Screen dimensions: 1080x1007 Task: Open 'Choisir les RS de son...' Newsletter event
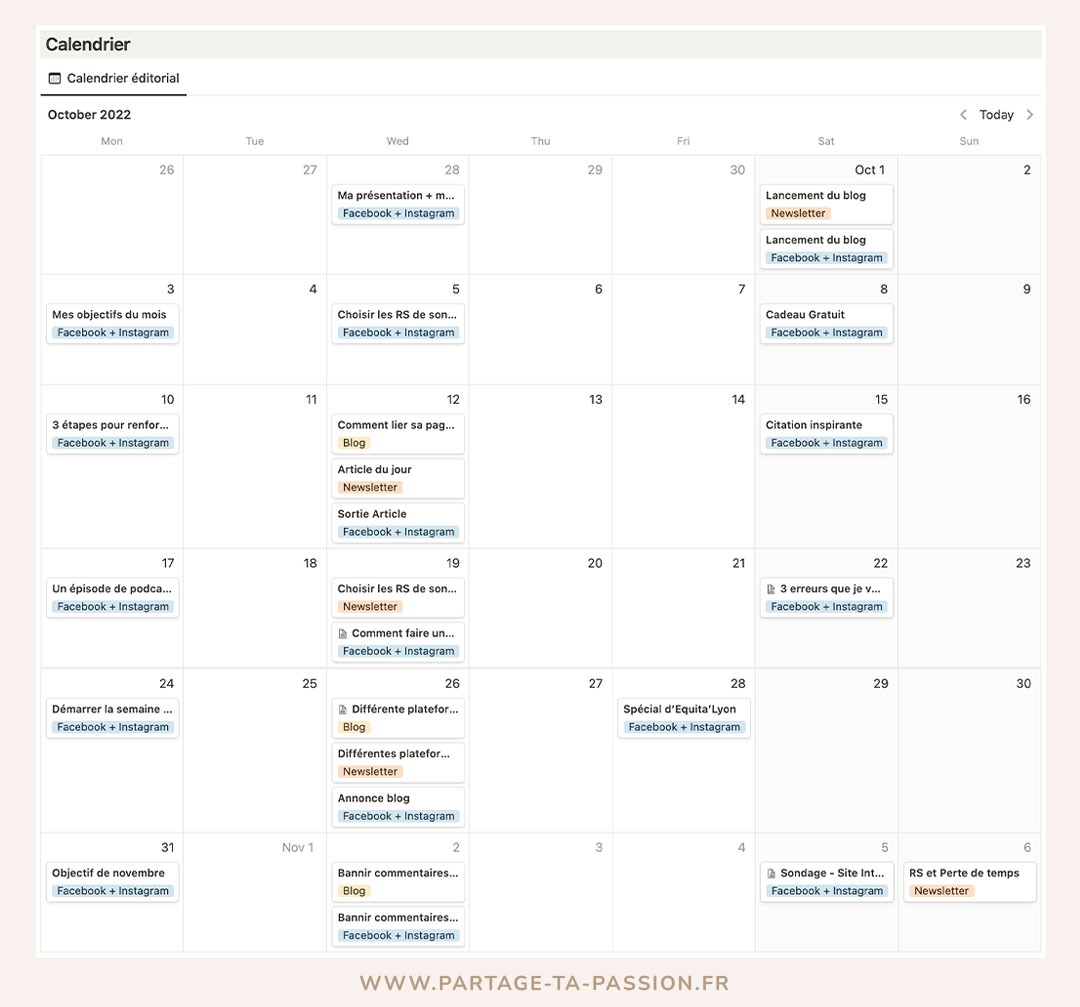coord(398,597)
